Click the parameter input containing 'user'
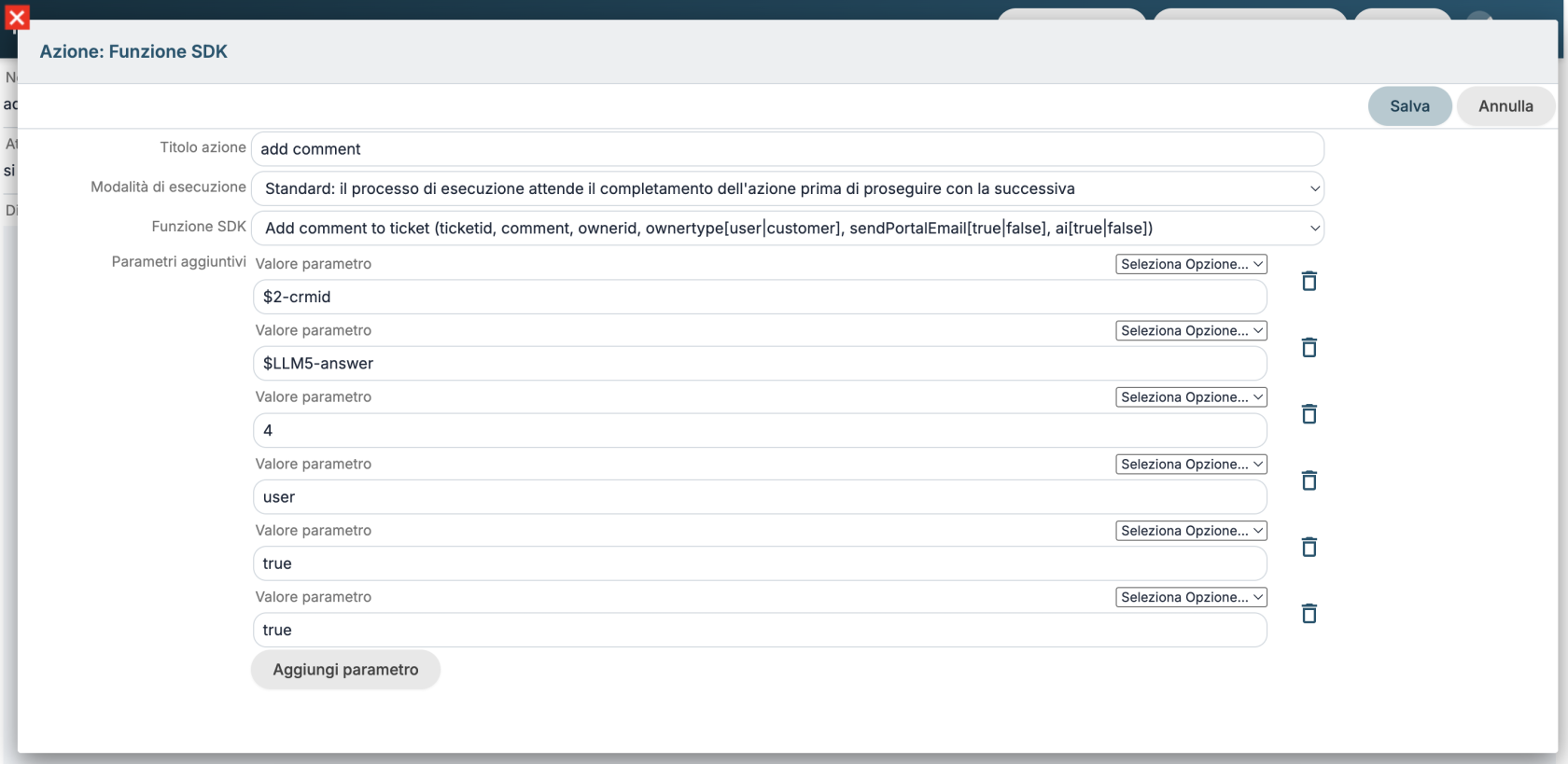 tap(760, 497)
